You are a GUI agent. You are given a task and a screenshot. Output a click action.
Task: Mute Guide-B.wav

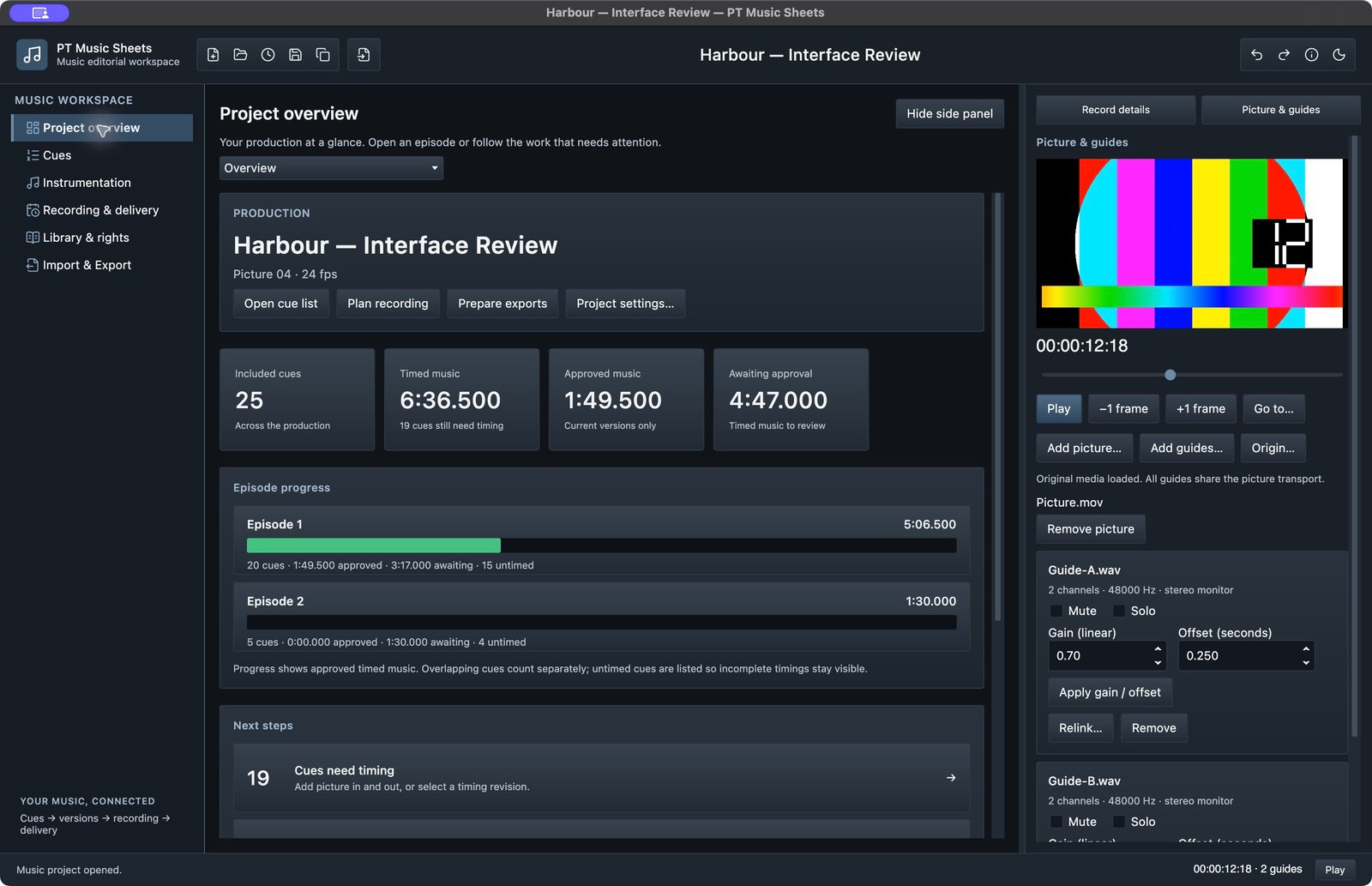pyautogui.click(x=1056, y=822)
